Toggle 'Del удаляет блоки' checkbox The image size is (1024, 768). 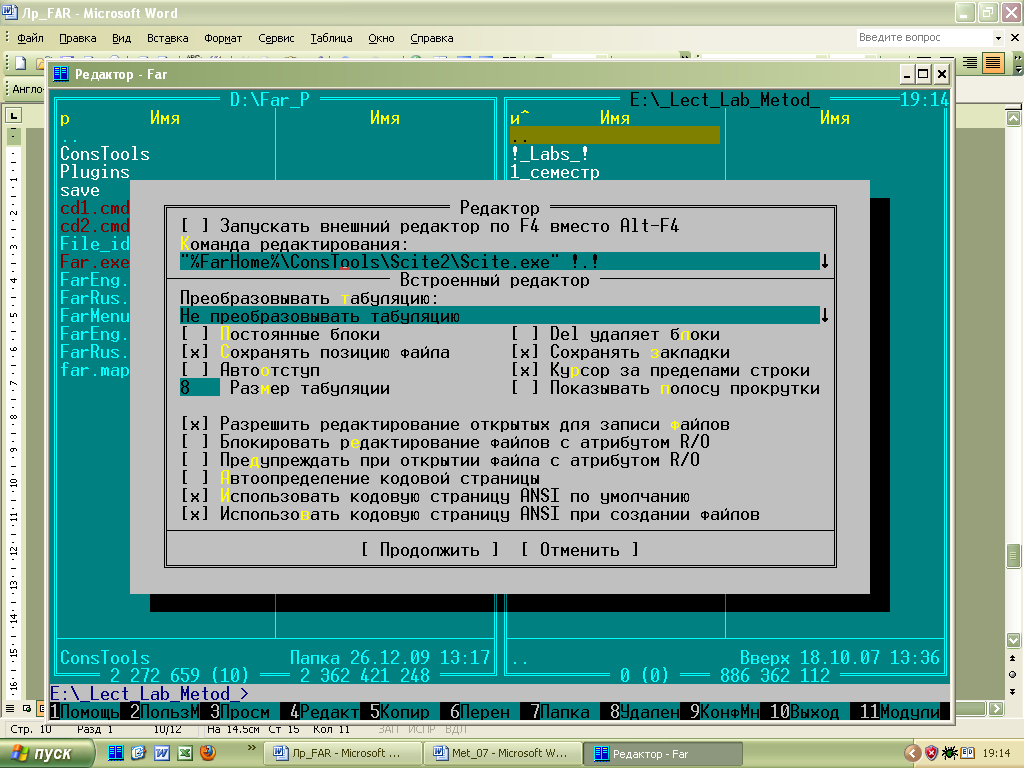click(x=524, y=334)
